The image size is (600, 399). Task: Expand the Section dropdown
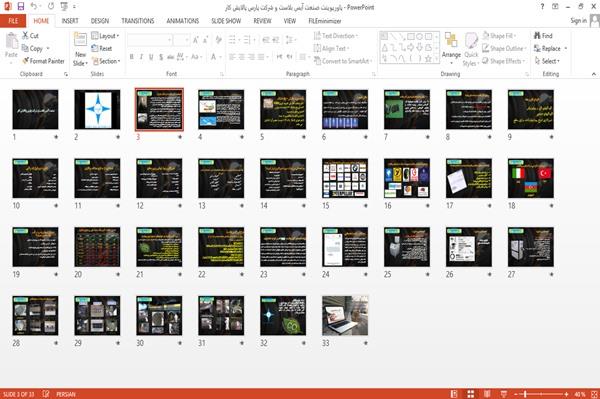pyautogui.click(x=106, y=61)
